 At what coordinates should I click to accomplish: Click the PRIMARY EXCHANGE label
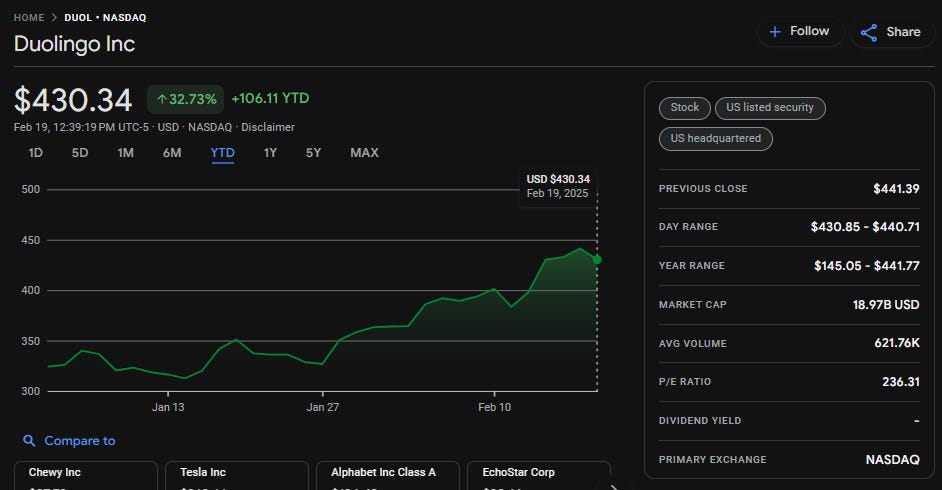(713, 459)
